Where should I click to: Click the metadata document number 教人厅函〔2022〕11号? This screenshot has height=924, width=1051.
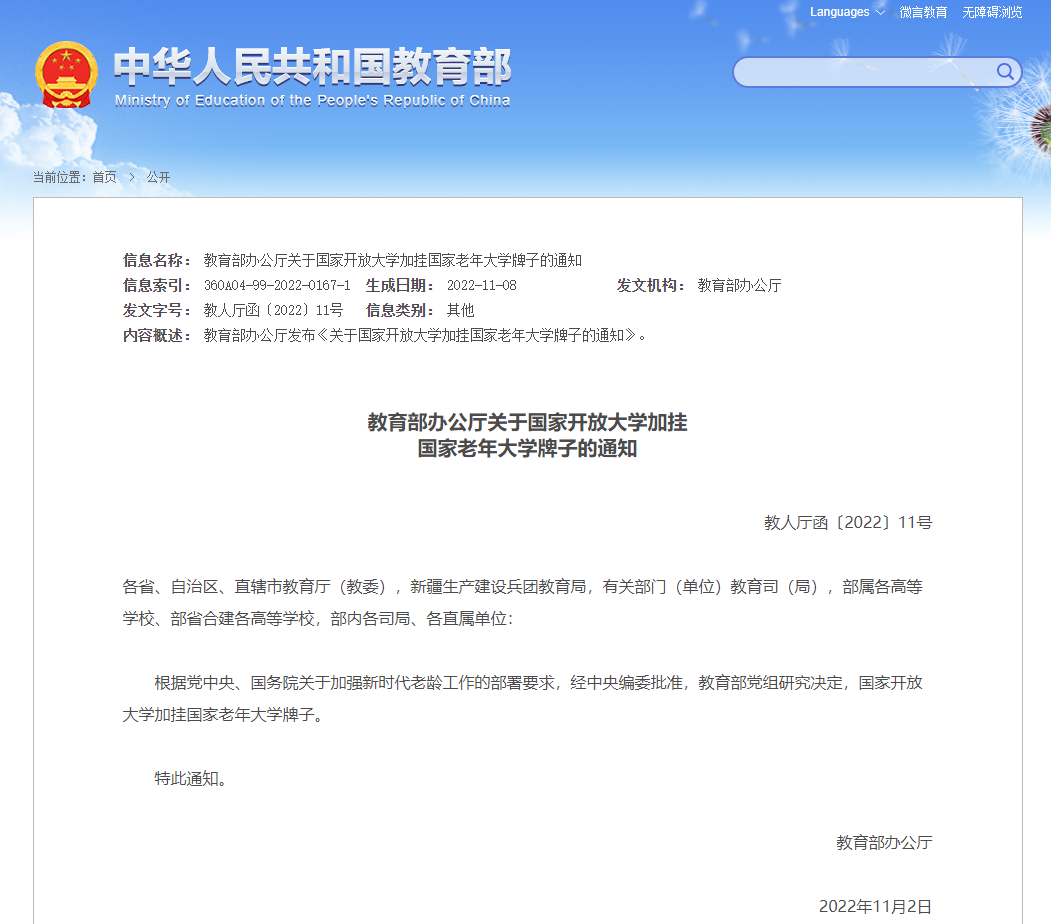coord(273,310)
